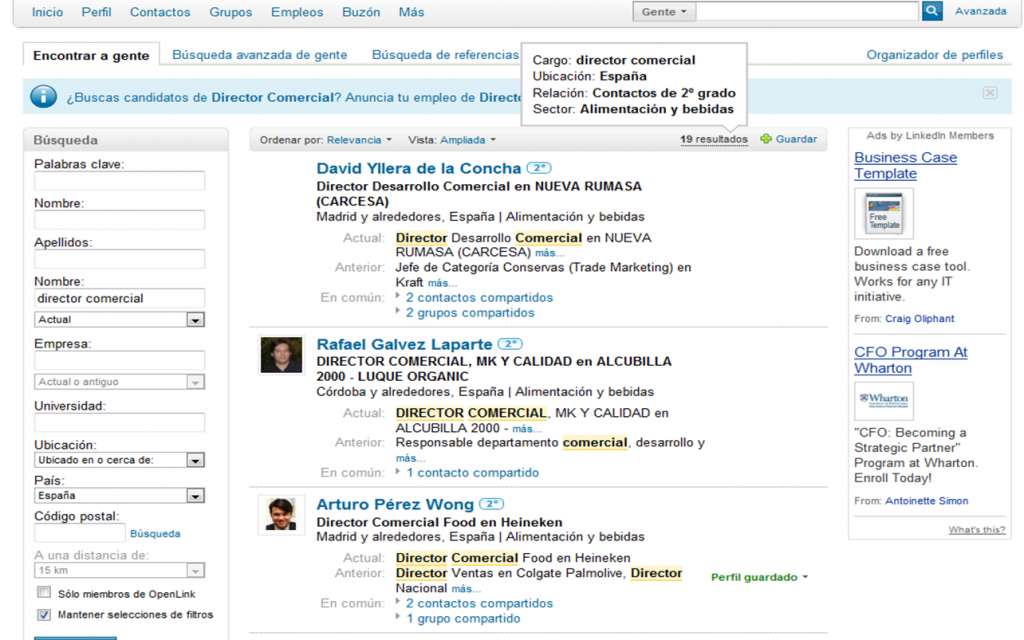Open the Contactos menu

160,12
